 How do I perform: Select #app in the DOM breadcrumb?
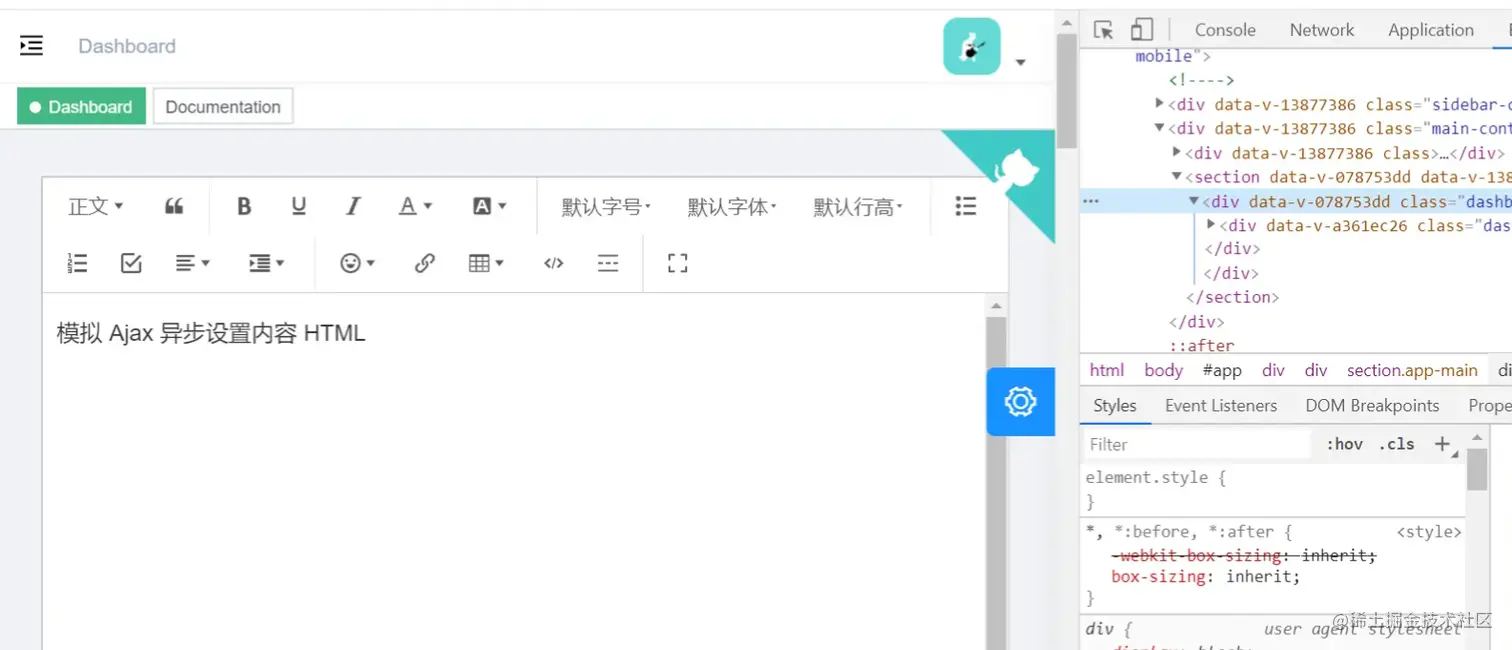tap(1222, 370)
